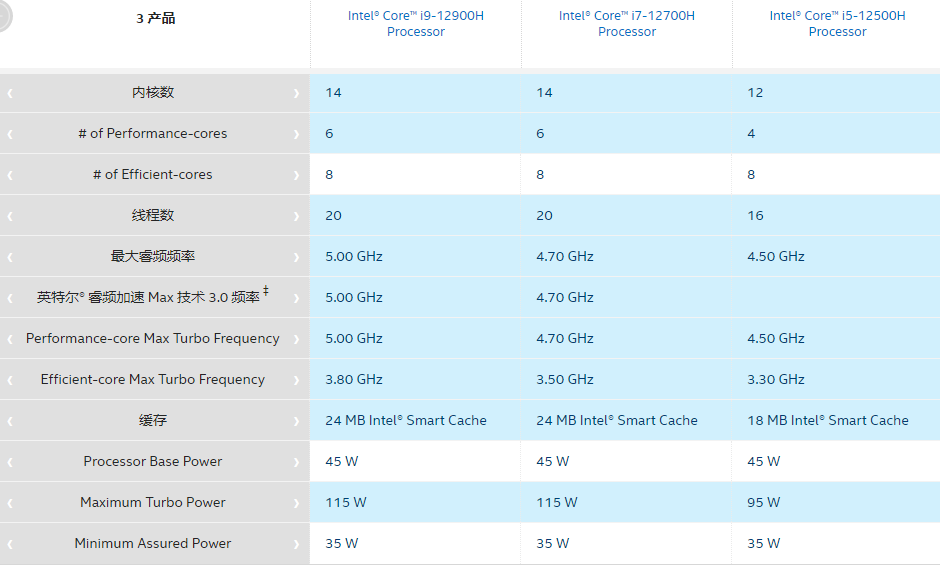Click i5-12500H 3.30 GHz efficient-core frequency
The width and height of the screenshot is (940, 565).
click(x=776, y=379)
